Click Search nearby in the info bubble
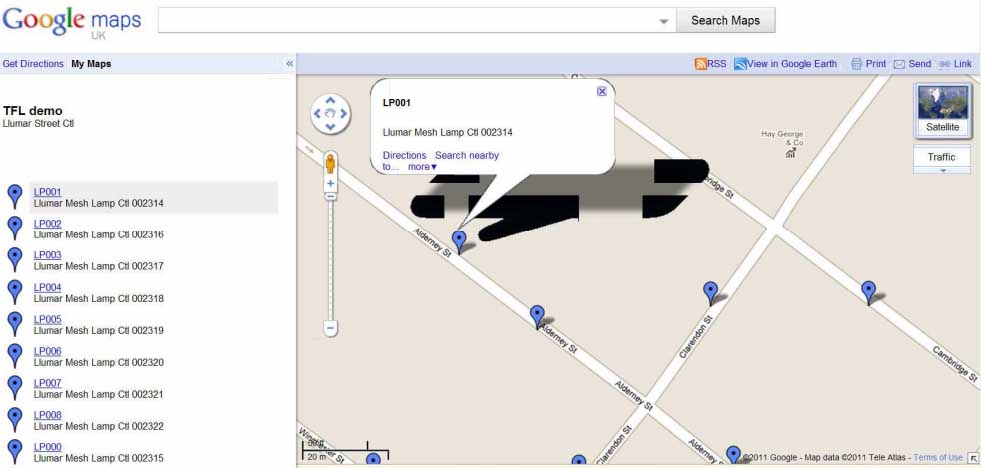This screenshot has width=982, height=468. [467, 155]
